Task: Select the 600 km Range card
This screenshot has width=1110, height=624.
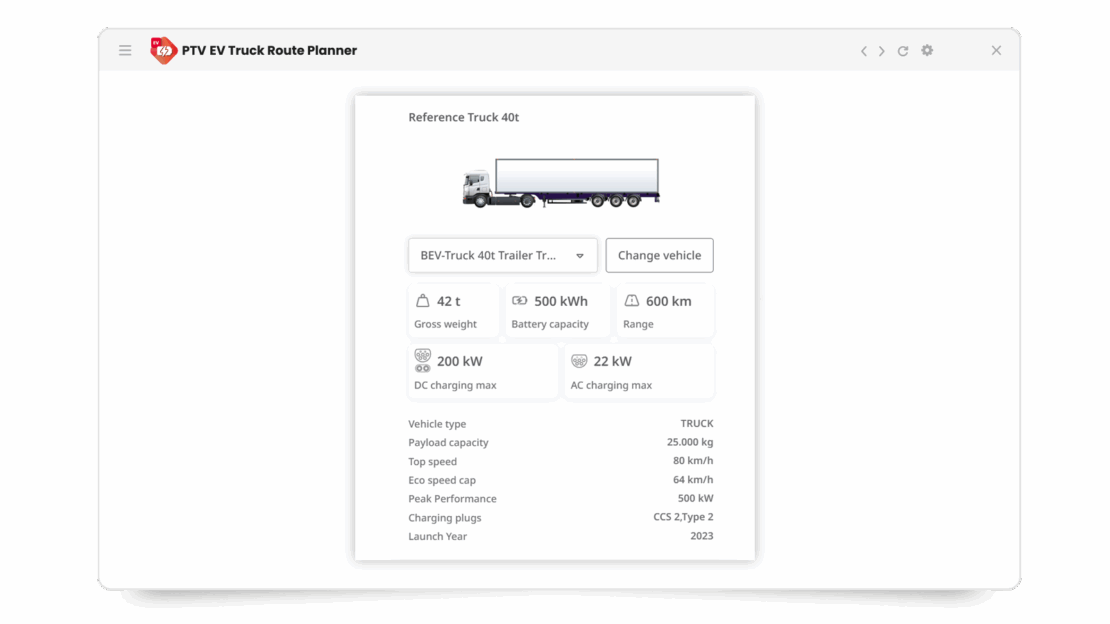Action: (665, 311)
